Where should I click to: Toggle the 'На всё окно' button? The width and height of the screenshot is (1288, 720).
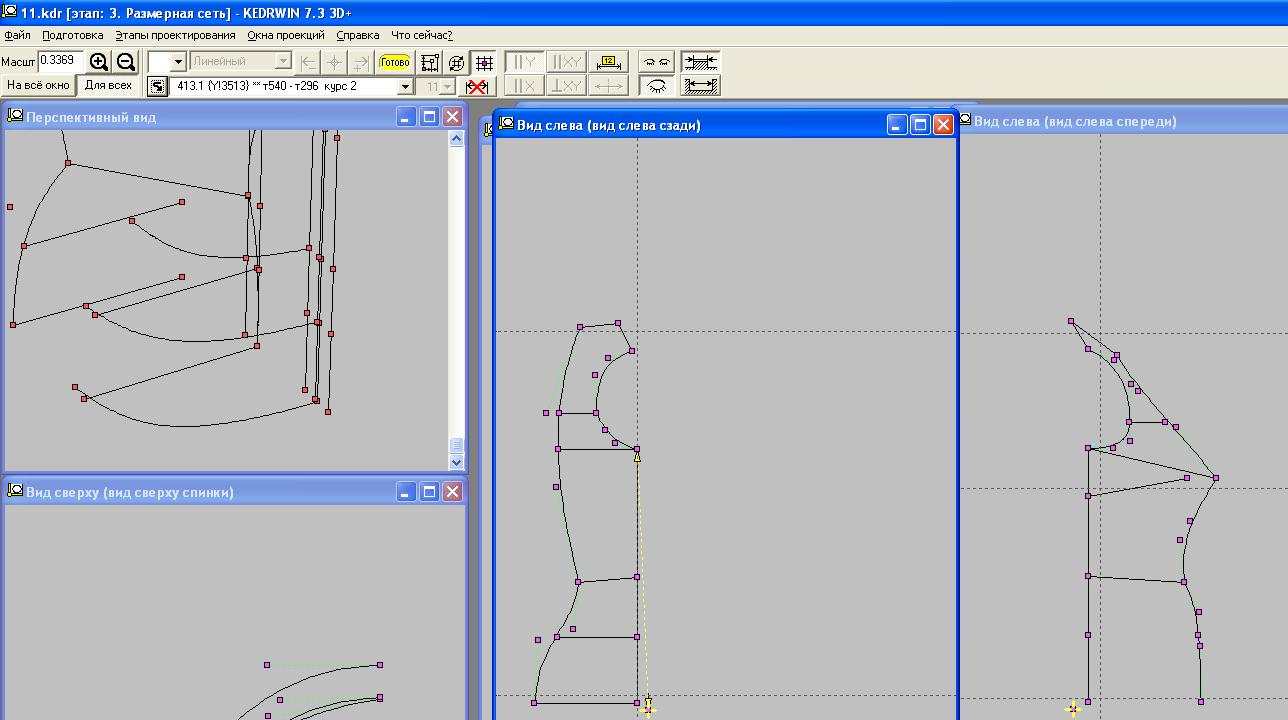tap(38, 86)
